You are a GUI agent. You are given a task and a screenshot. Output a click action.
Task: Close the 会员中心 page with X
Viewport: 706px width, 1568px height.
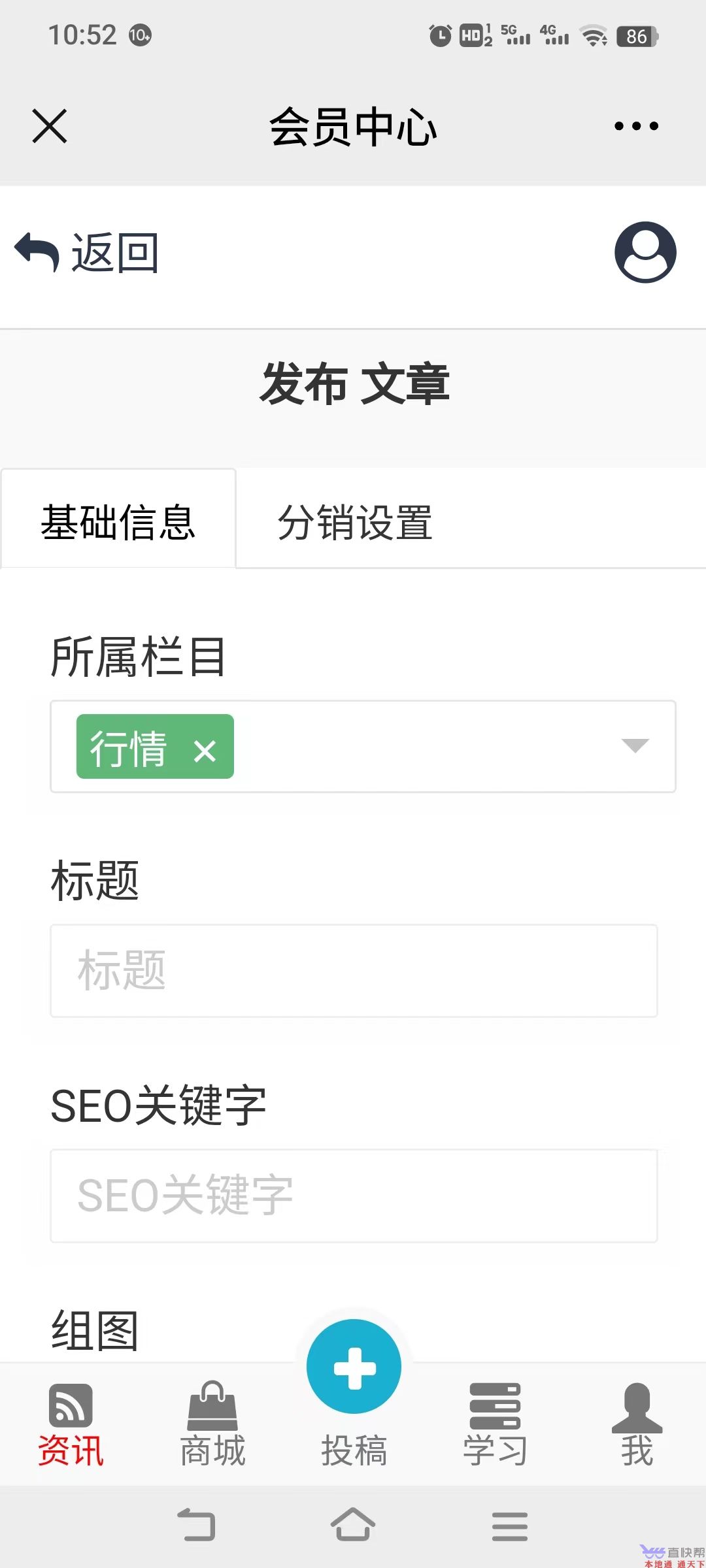(50, 125)
